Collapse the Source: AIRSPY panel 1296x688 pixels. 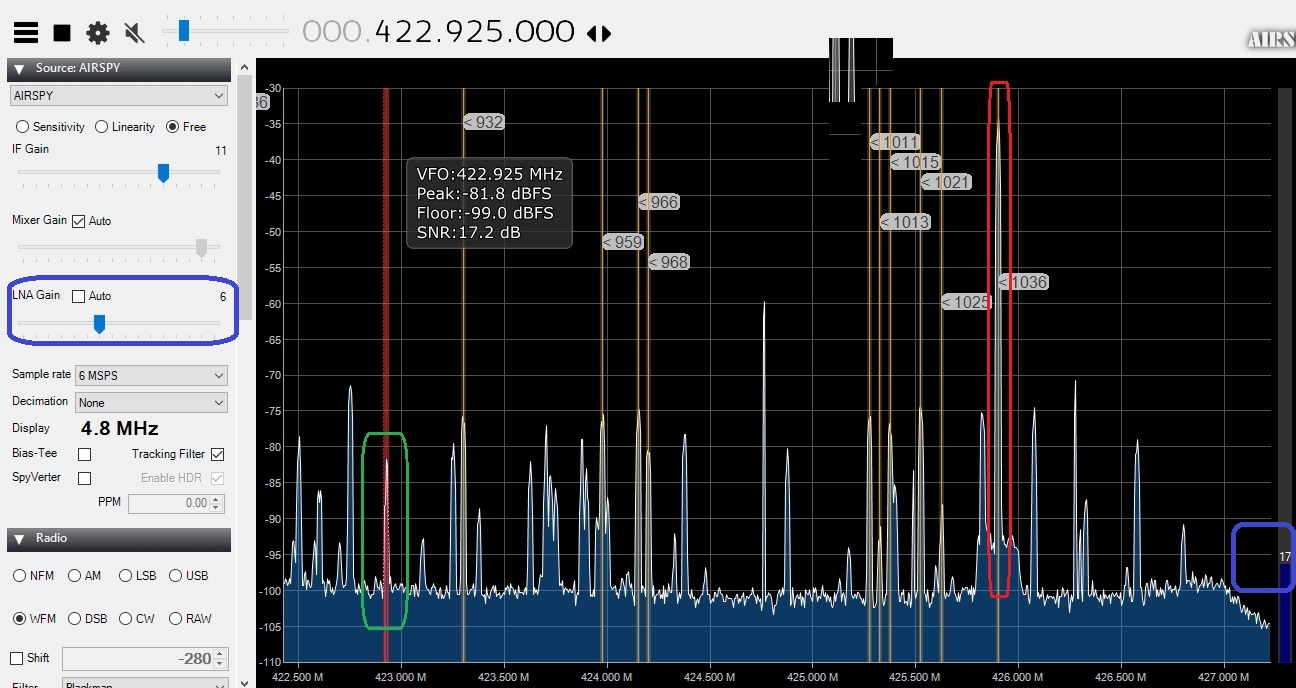pyautogui.click(x=19, y=69)
